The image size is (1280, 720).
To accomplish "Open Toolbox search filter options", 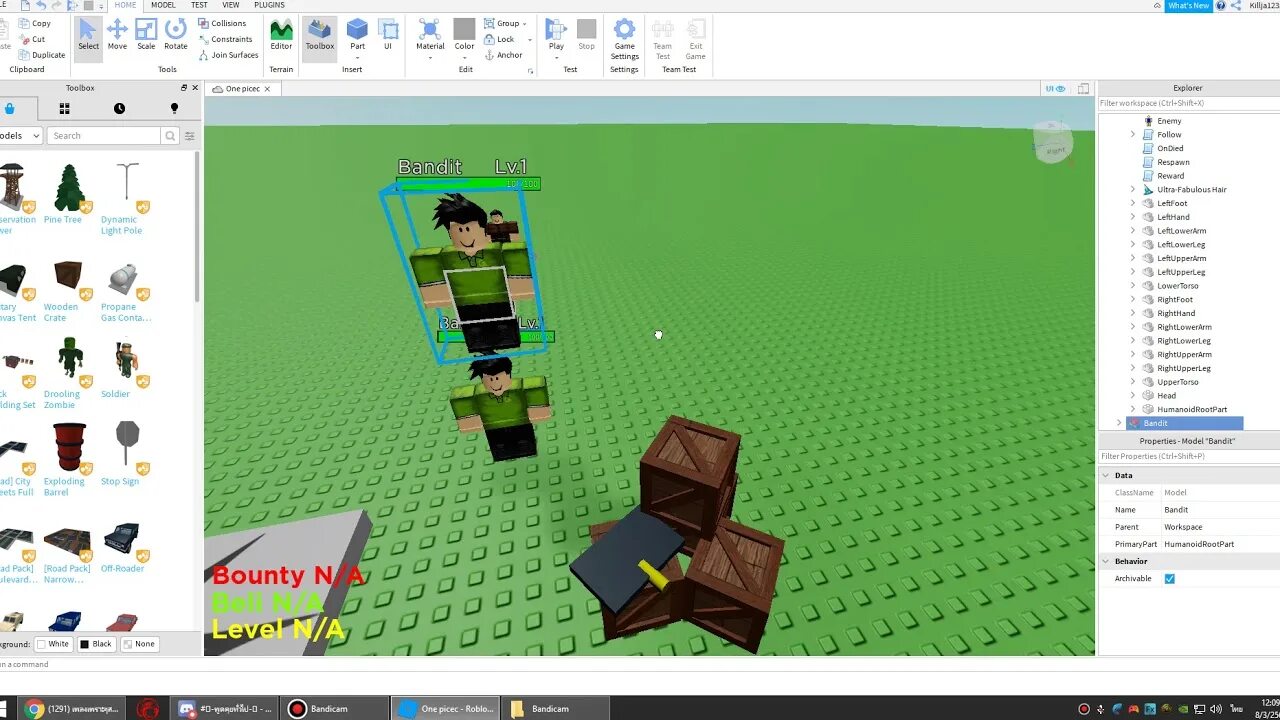I will click(x=190, y=136).
